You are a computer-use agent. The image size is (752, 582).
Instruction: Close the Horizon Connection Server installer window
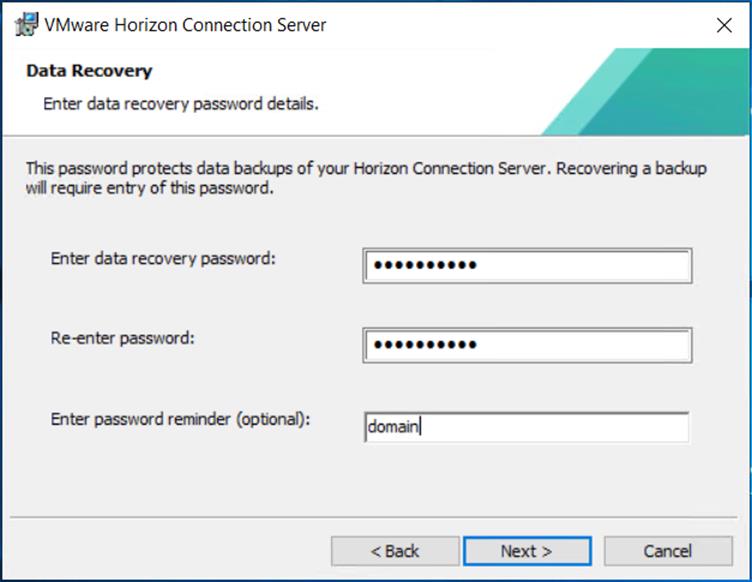point(724,26)
